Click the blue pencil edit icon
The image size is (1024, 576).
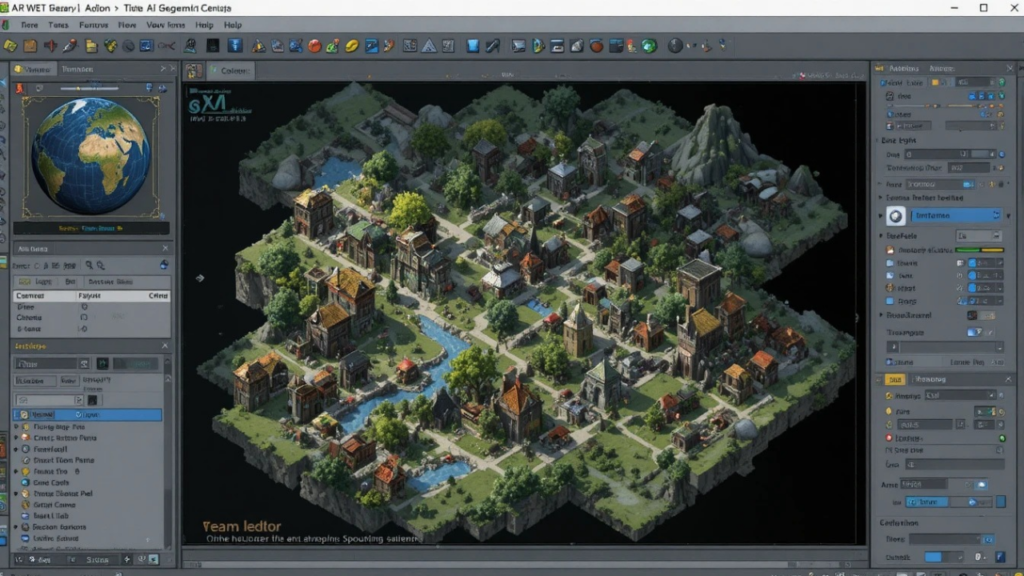(372, 46)
